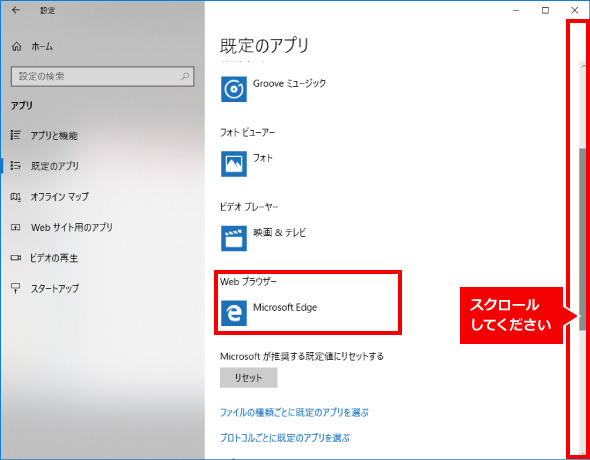This screenshot has height=460, width=590.
Task: Click the フォト app icon
Action: [234, 164]
